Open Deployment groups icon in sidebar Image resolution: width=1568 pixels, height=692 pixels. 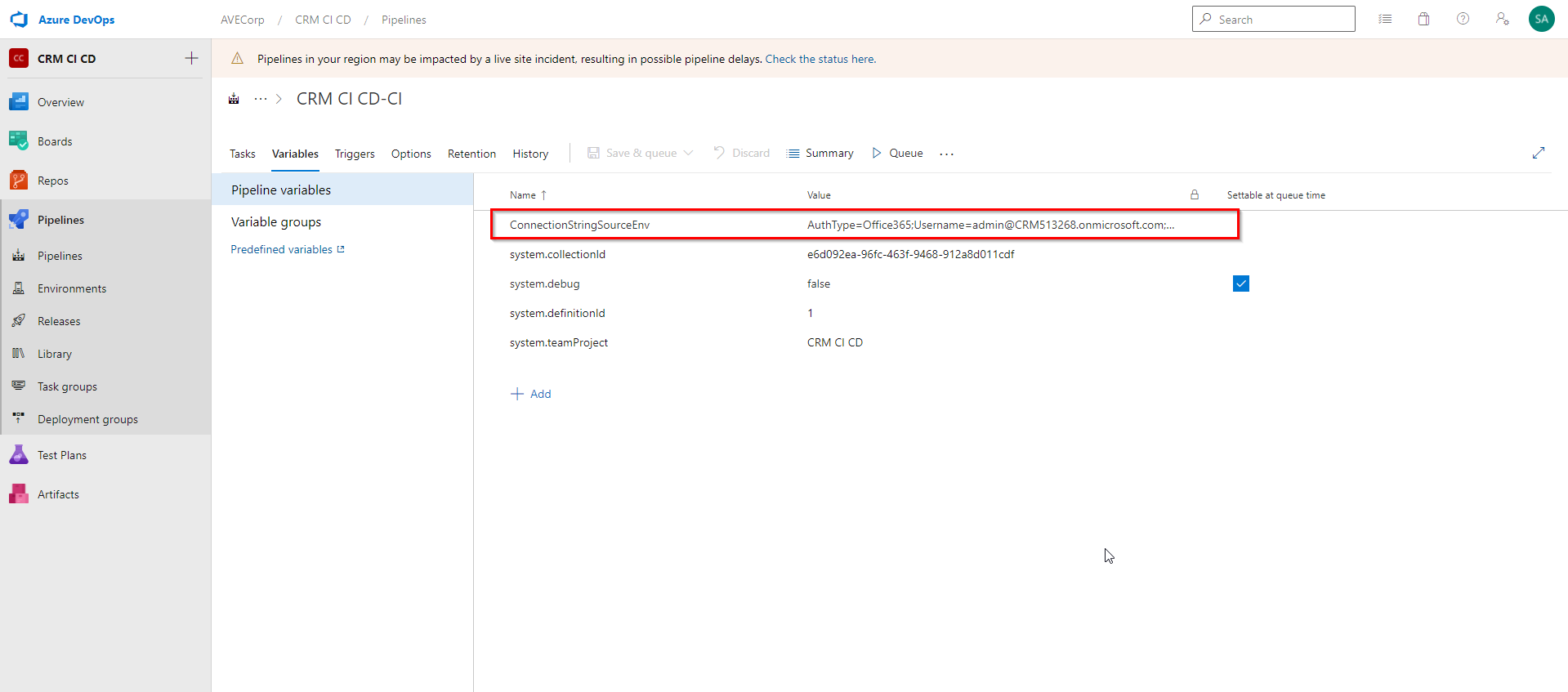pos(19,418)
